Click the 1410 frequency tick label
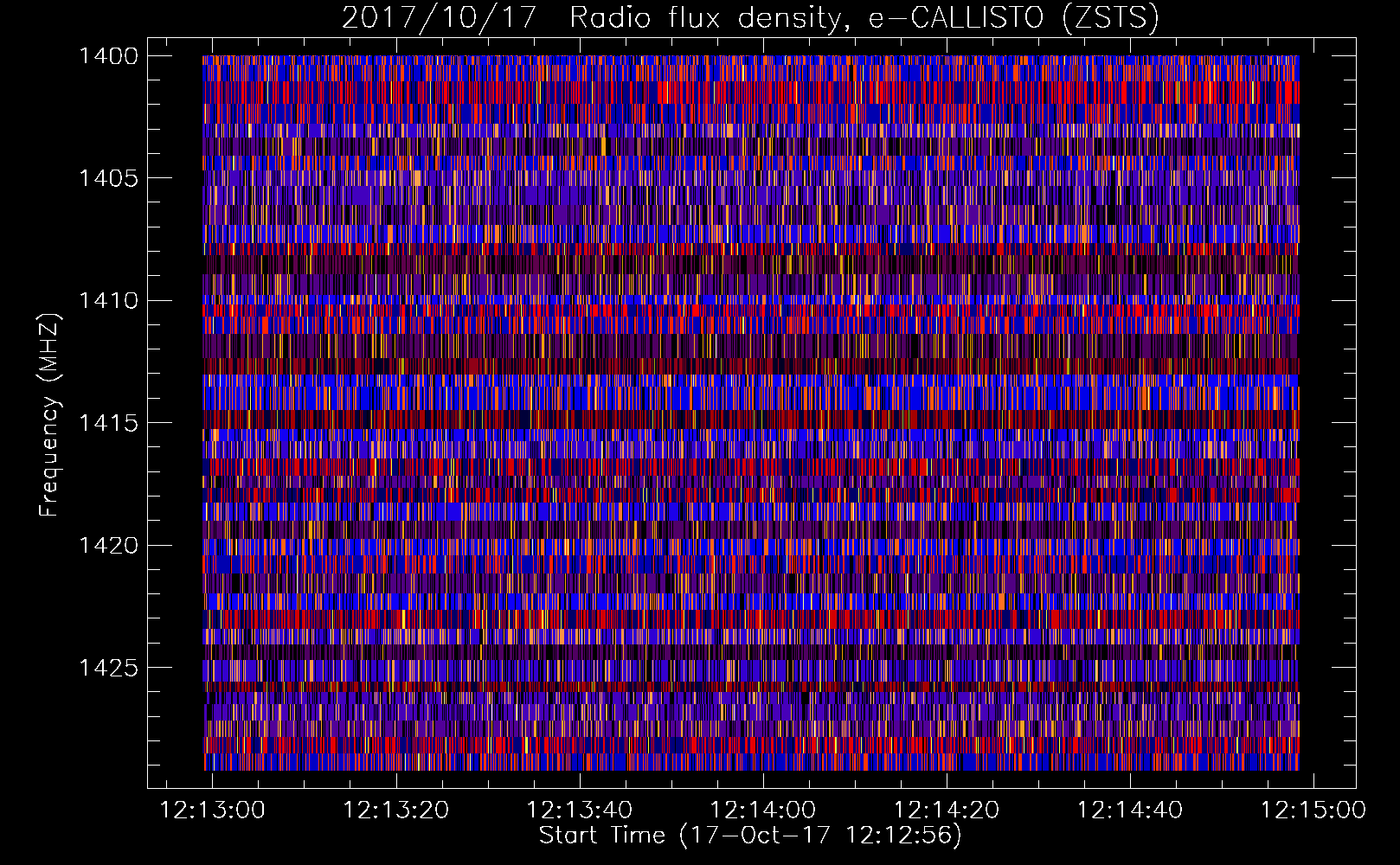Viewport: 1400px width, 865px height. click(109, 301)
